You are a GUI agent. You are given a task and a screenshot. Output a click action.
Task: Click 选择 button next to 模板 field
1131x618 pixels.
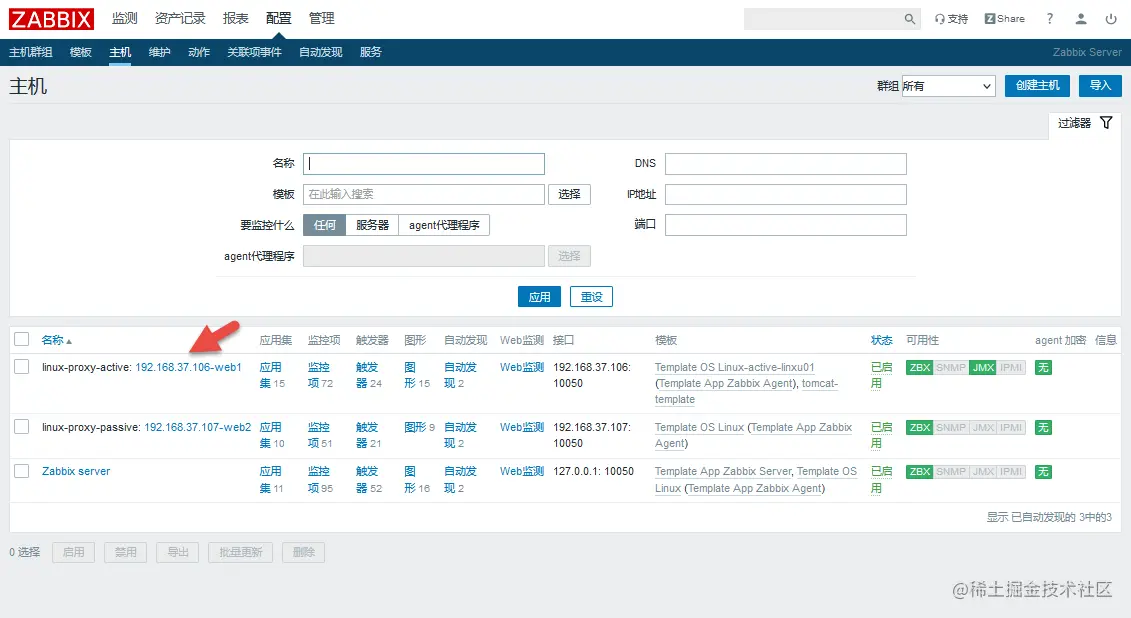point(569,194)
